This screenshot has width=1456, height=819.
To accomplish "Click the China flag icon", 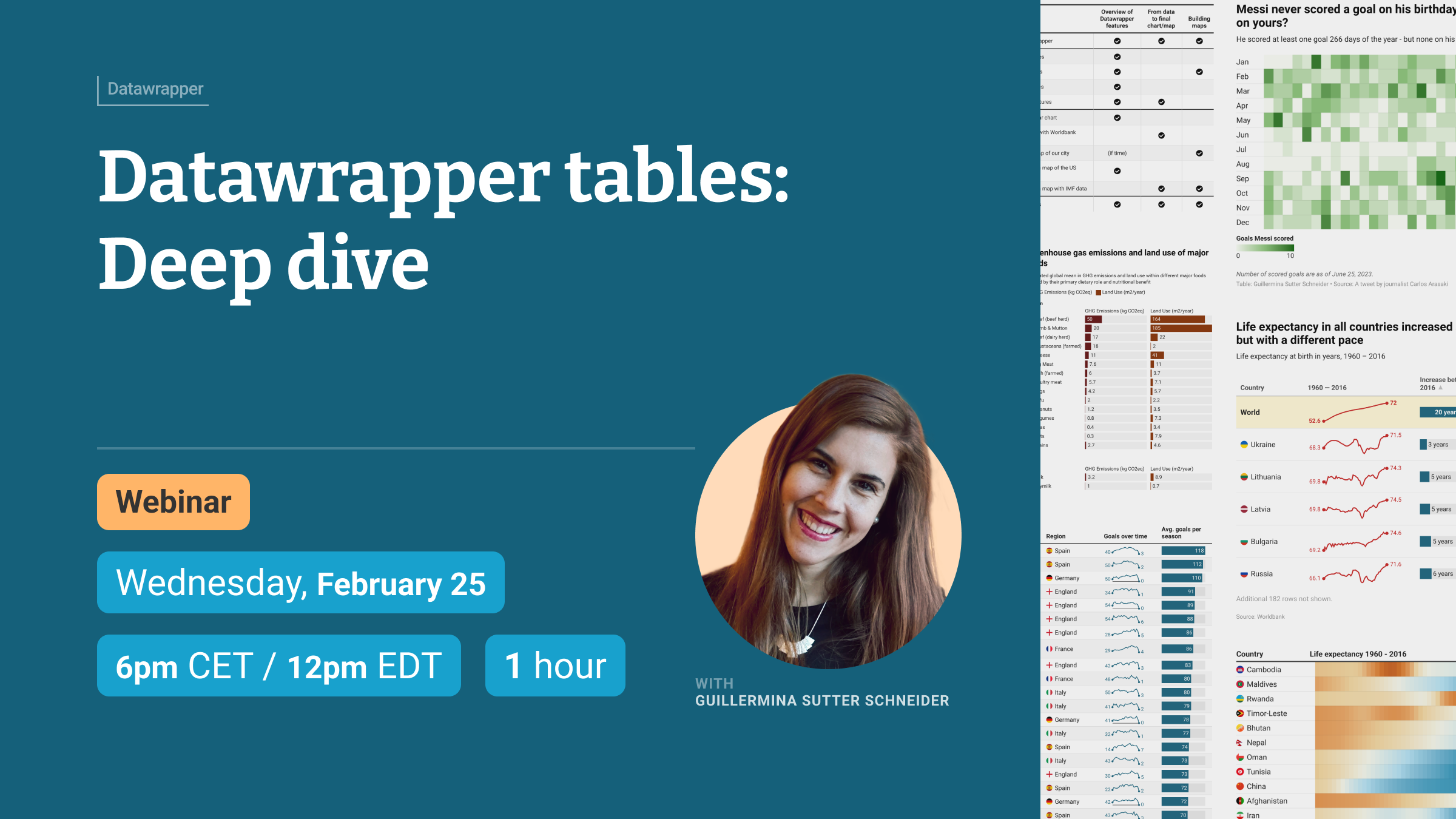I will click(1240, 786).
